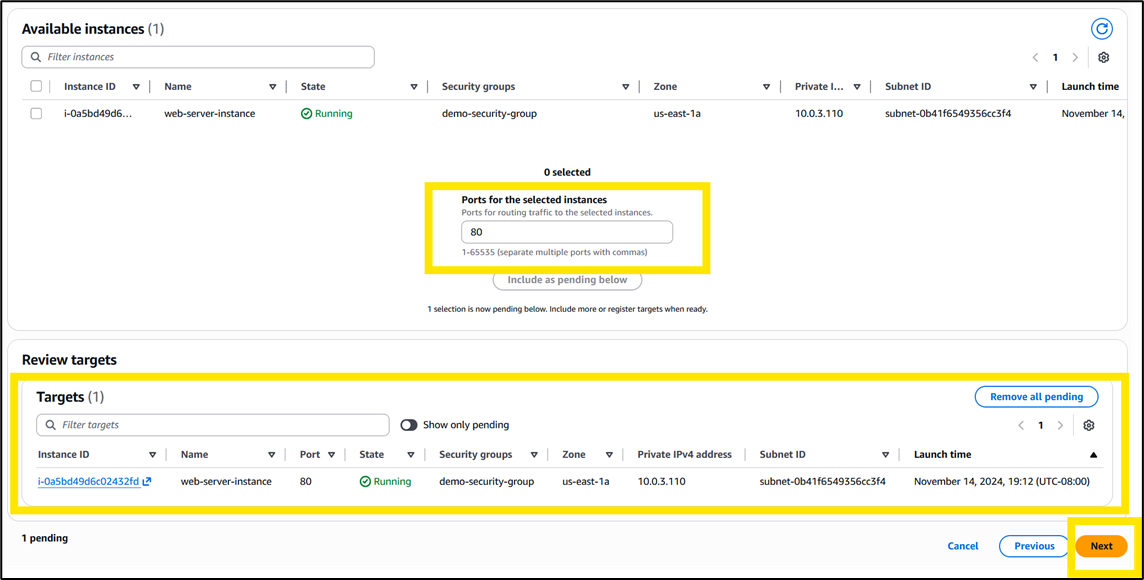
Task: Click Remove all pending button
Action: [x=1036, y=397]
